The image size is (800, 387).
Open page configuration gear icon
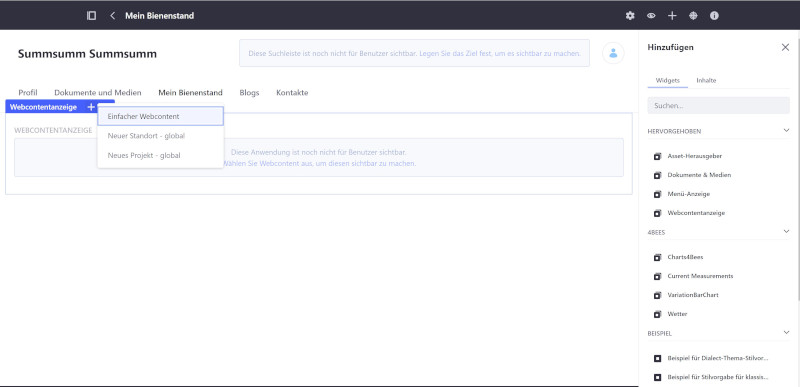(630, 16)
